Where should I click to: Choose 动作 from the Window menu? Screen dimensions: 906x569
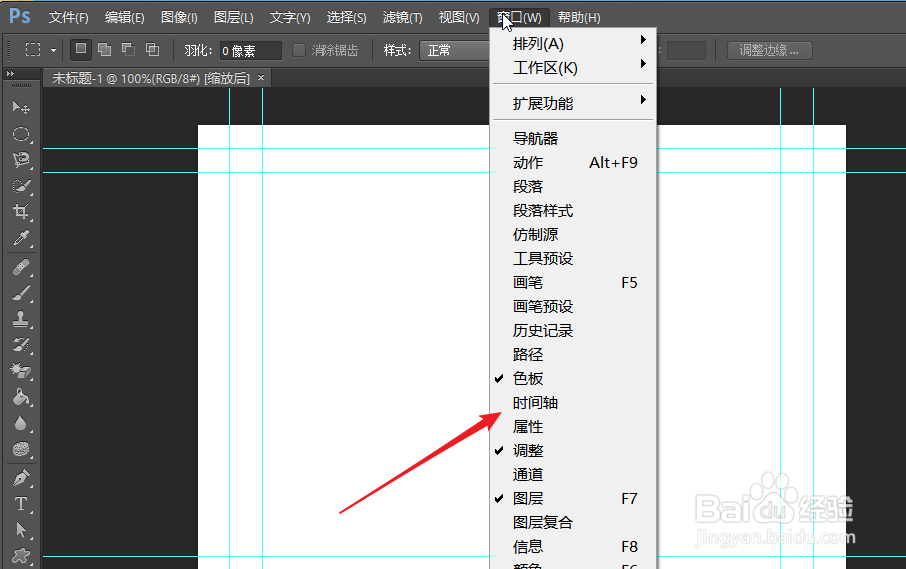tap(573, 163)
